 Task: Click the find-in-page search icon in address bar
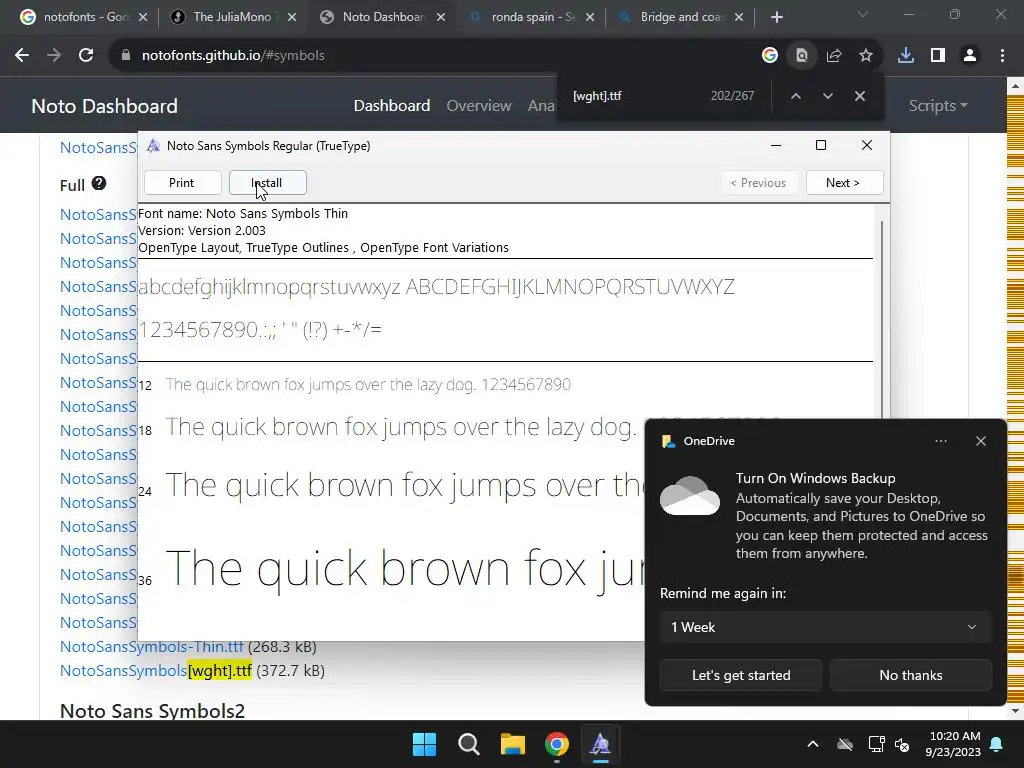802,56
